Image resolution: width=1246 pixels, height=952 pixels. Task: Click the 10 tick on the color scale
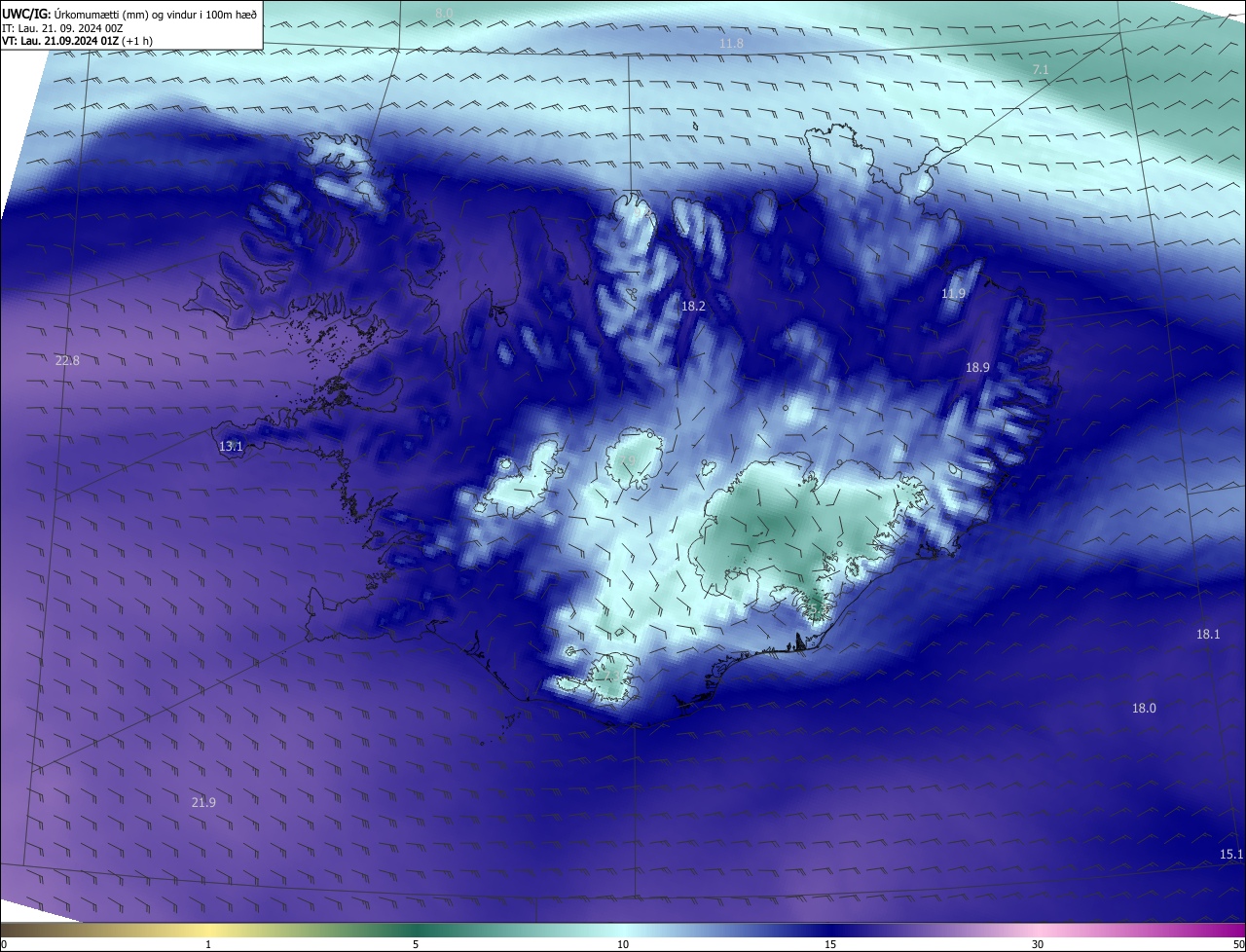[x=623, y=944]
